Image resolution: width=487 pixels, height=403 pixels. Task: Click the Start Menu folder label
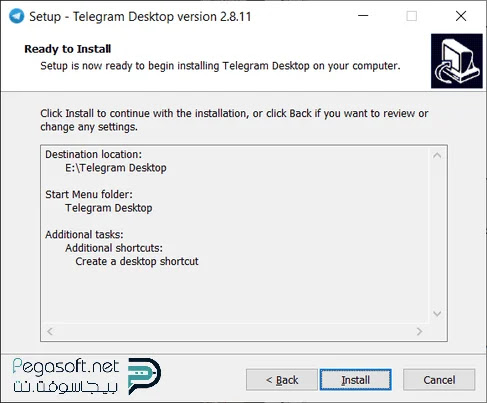89,194
